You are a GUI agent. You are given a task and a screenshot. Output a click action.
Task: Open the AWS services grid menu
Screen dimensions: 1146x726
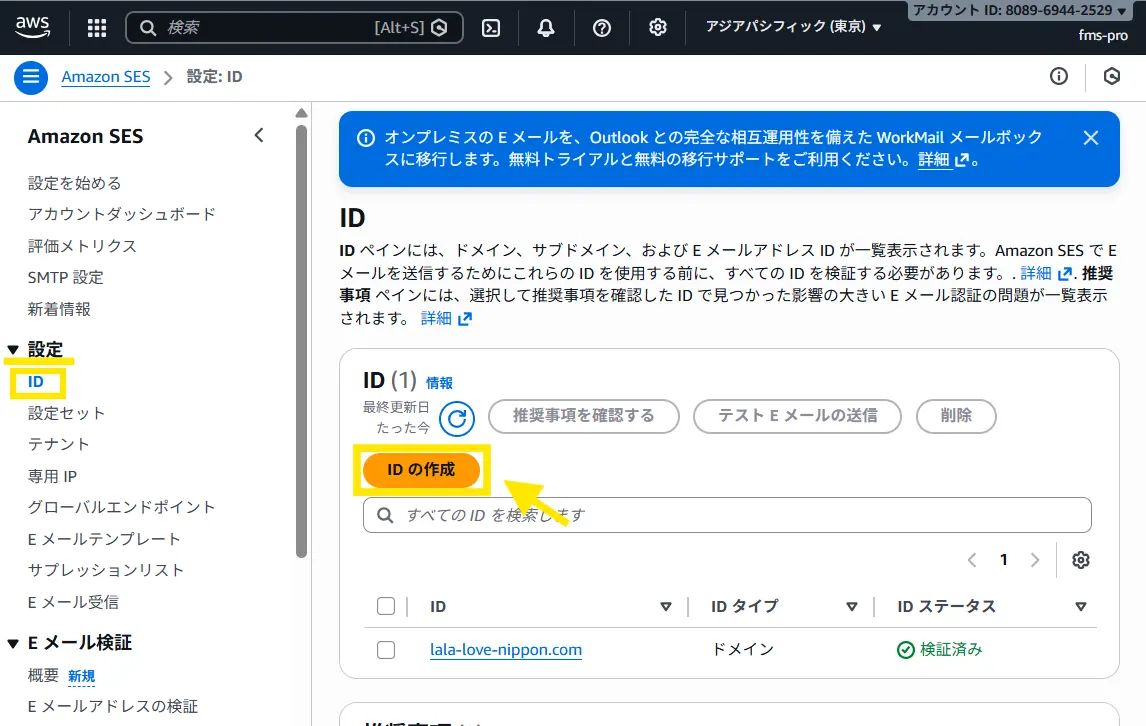(97, 28)
